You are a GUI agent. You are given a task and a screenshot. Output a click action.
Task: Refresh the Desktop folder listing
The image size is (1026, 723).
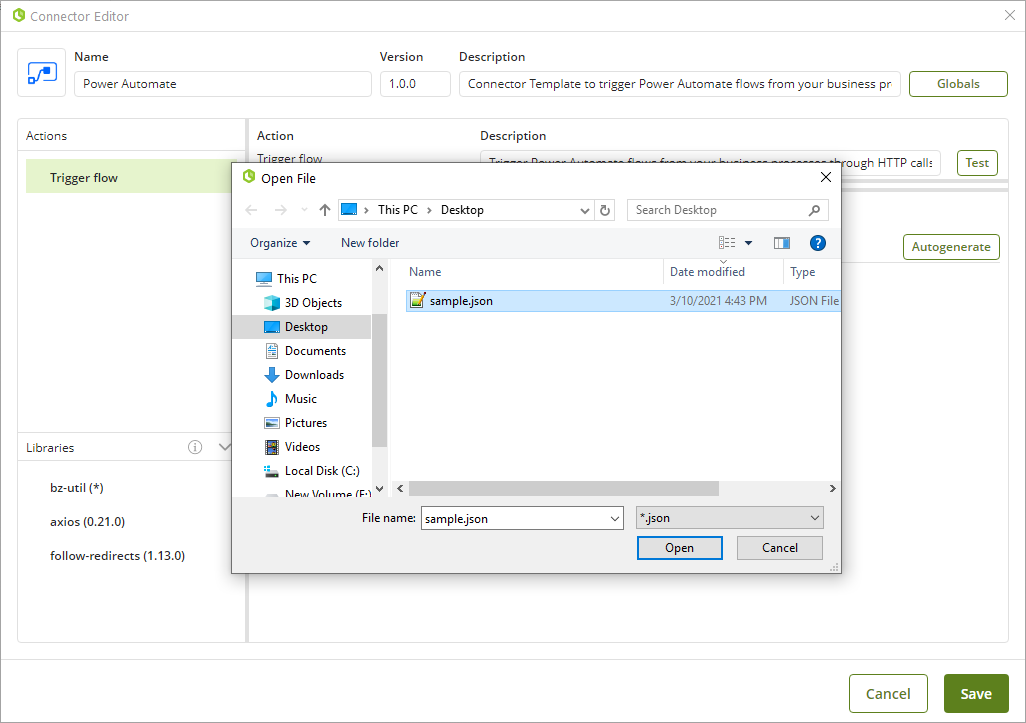click(605, 210)
